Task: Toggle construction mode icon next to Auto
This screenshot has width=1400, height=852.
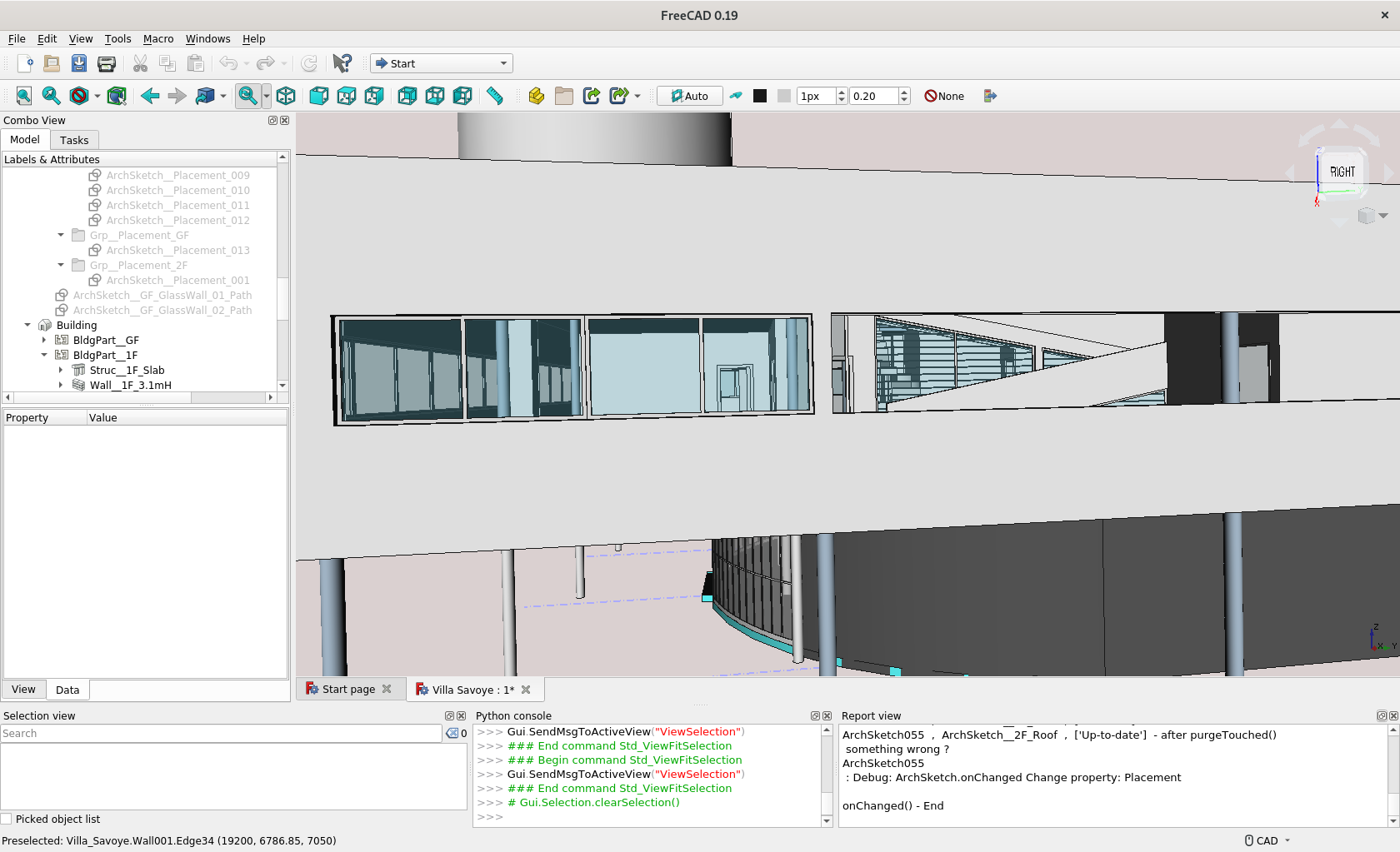Action: [736, 96]
